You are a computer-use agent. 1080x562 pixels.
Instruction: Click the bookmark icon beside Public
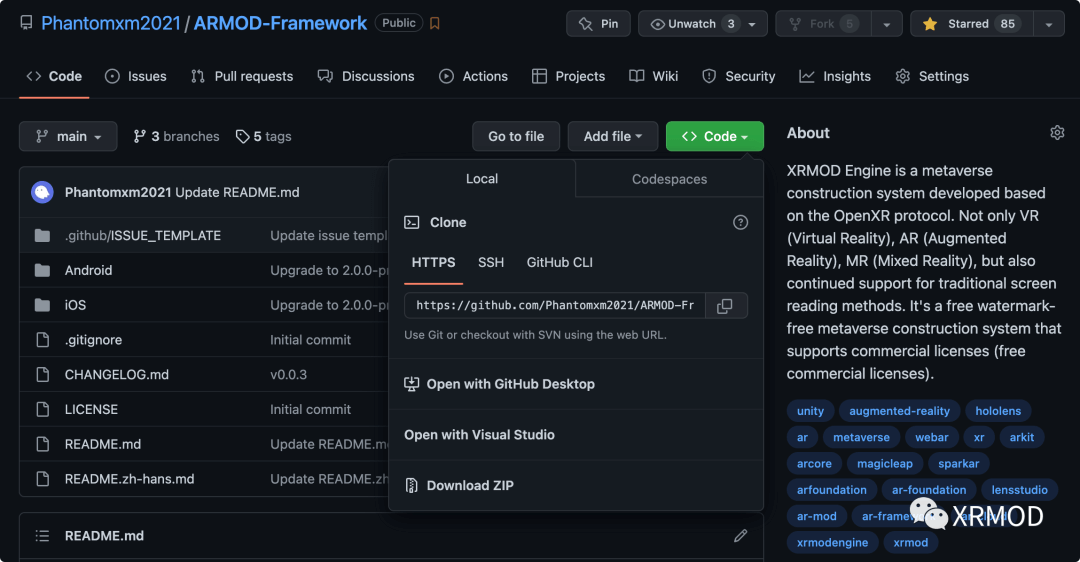click(435, 23)
